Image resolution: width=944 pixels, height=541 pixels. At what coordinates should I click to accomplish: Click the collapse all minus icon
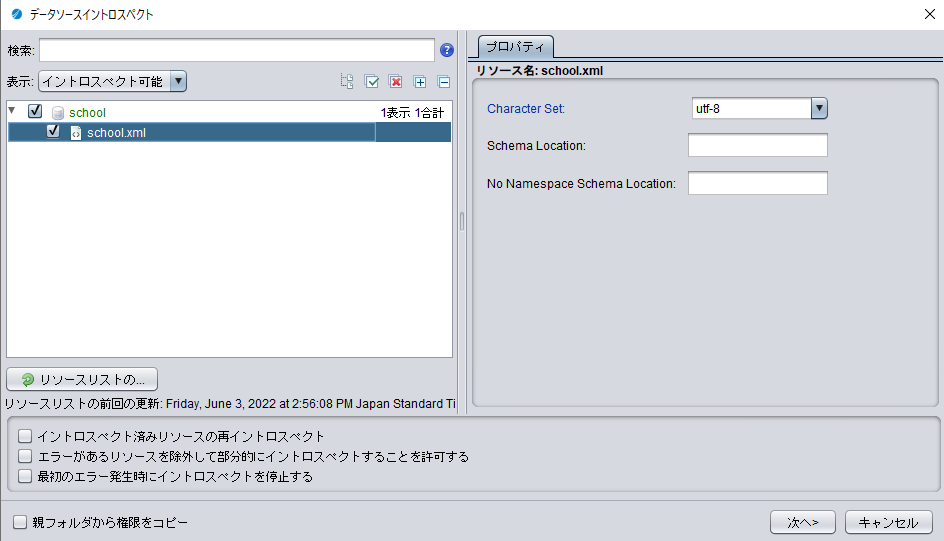(x=444, y=81)
